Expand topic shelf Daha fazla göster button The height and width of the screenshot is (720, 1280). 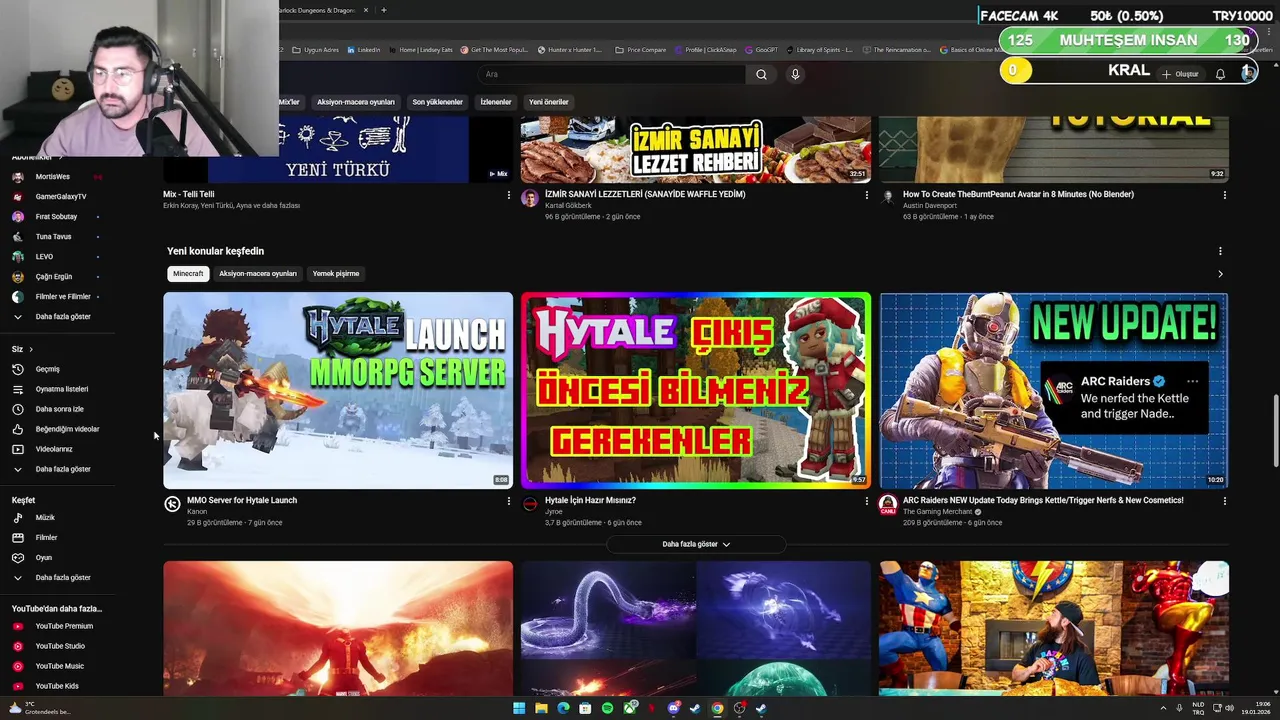coord(696,544)
